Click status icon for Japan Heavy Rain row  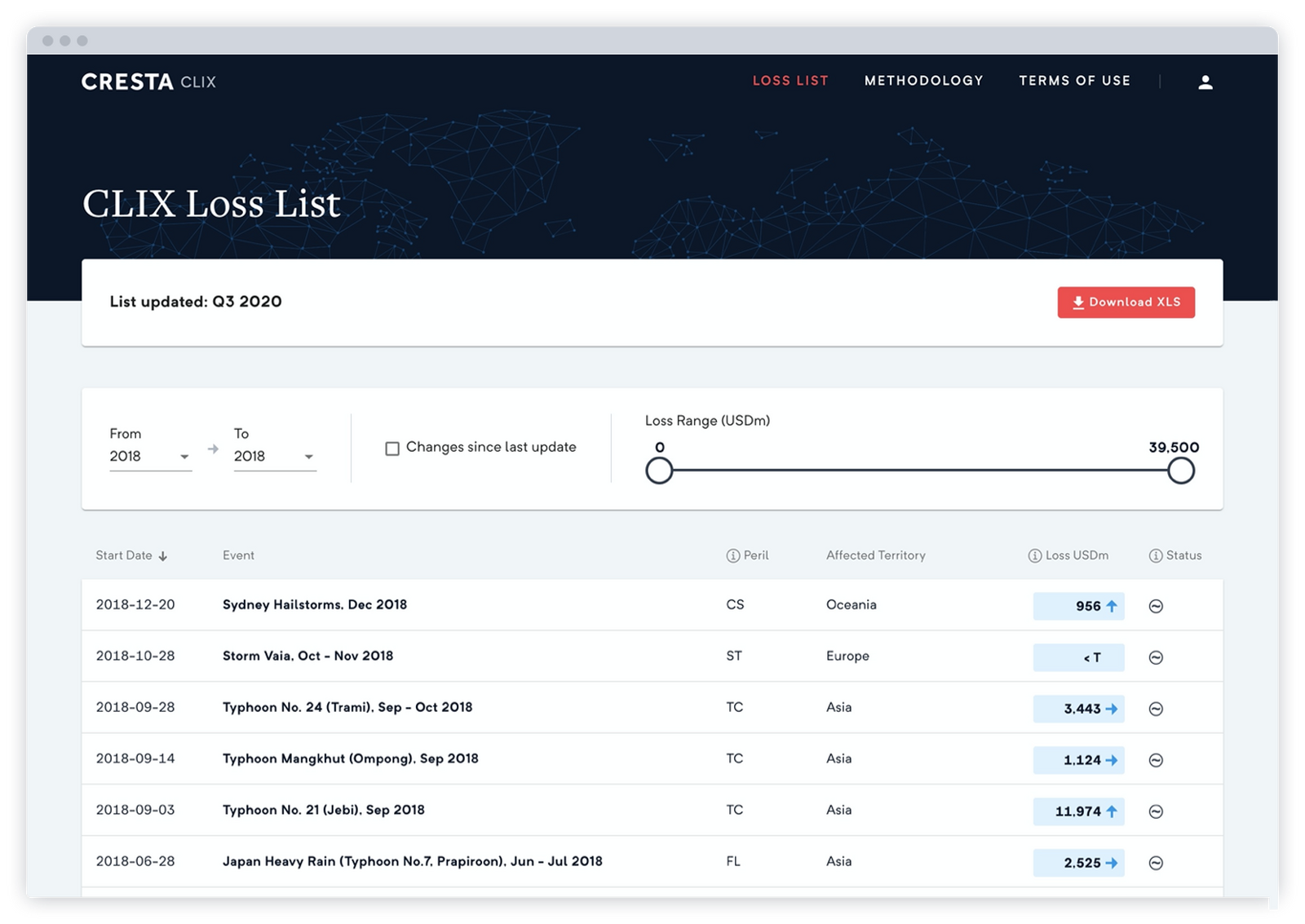point(1156,863)
